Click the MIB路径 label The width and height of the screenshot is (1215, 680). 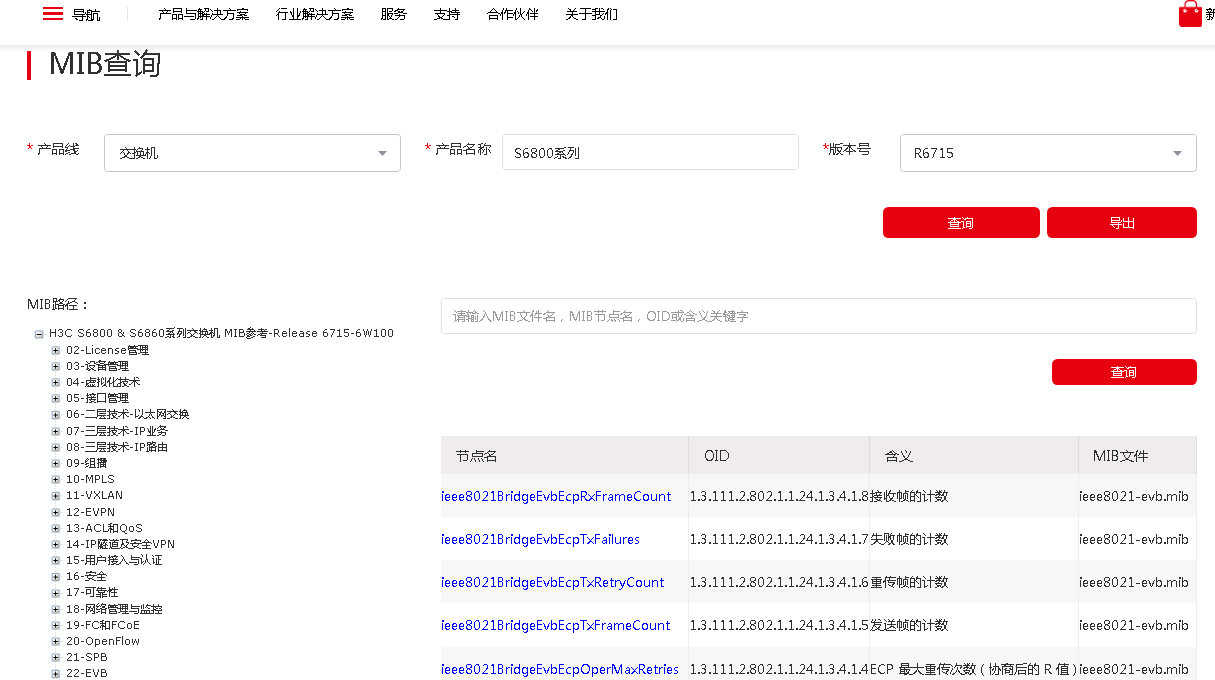coord(59,304)
